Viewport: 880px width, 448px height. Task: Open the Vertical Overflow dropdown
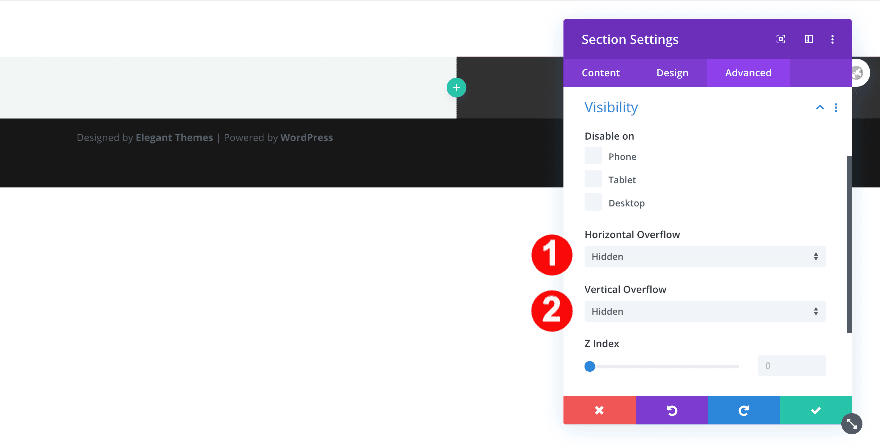coord(705,311)
